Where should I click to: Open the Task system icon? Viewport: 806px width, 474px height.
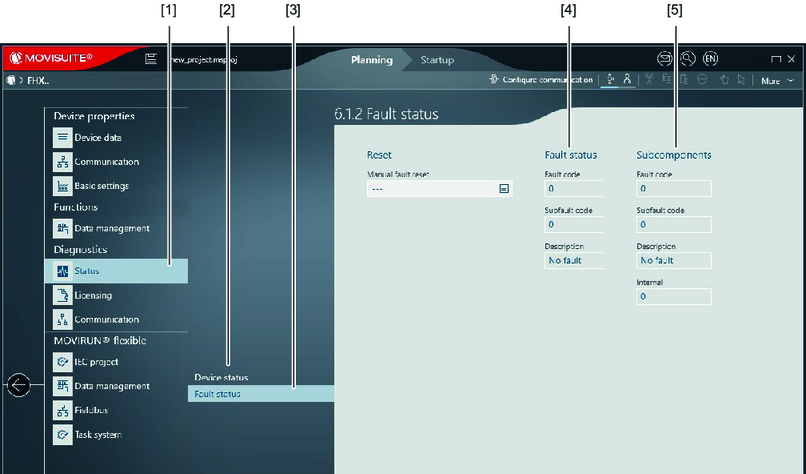(63, 435)
